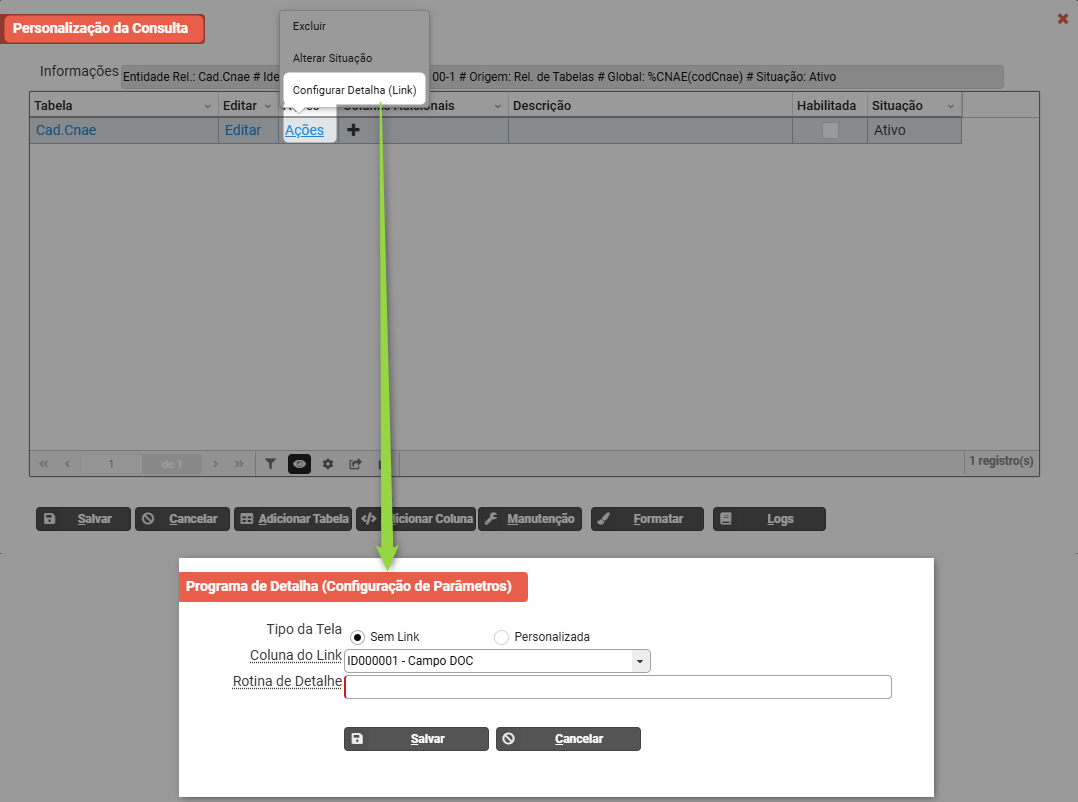The height and width of the screenshot is (802, 1078).
Task: Enable the Habilitada checkbox for Cad.Cnae
Action: click(x=830, y=130)
